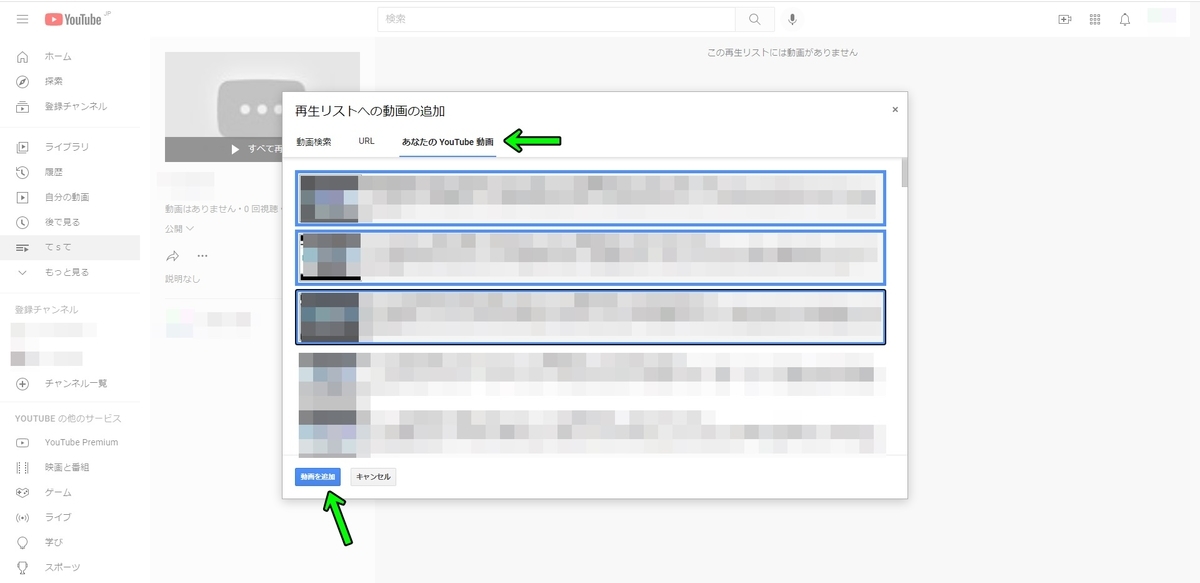The width and height of the screenshot is (1200, 583).
Task: Click the 動画を追加 button
Action: coord(318,477)
